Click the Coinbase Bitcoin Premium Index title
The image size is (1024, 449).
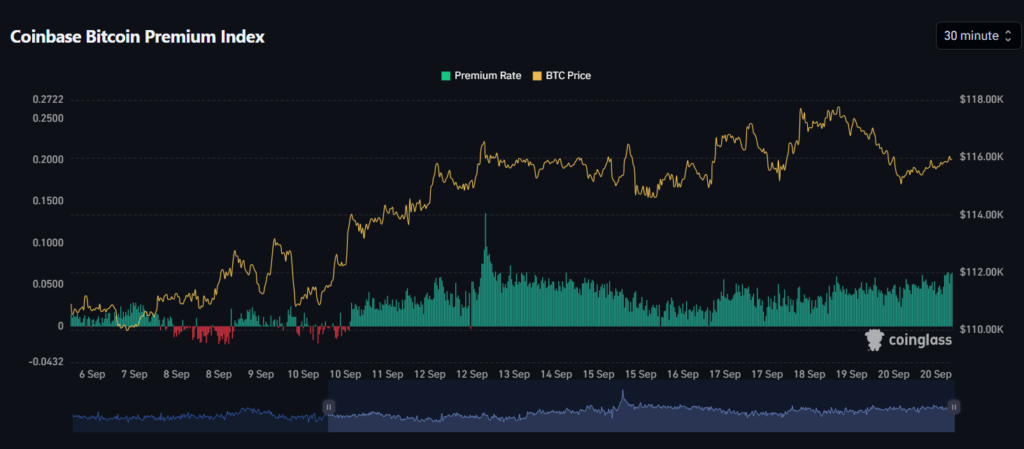137,36
